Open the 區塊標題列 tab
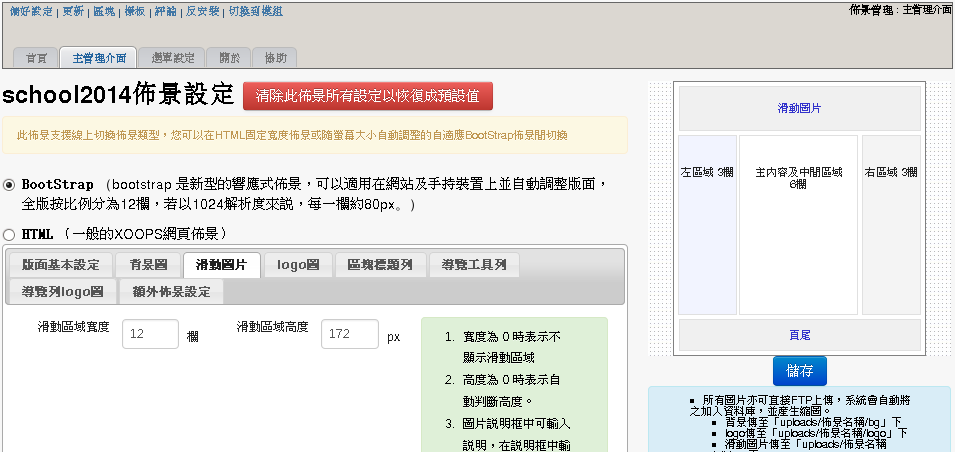The image size is (955, 452). pos(386,265)
